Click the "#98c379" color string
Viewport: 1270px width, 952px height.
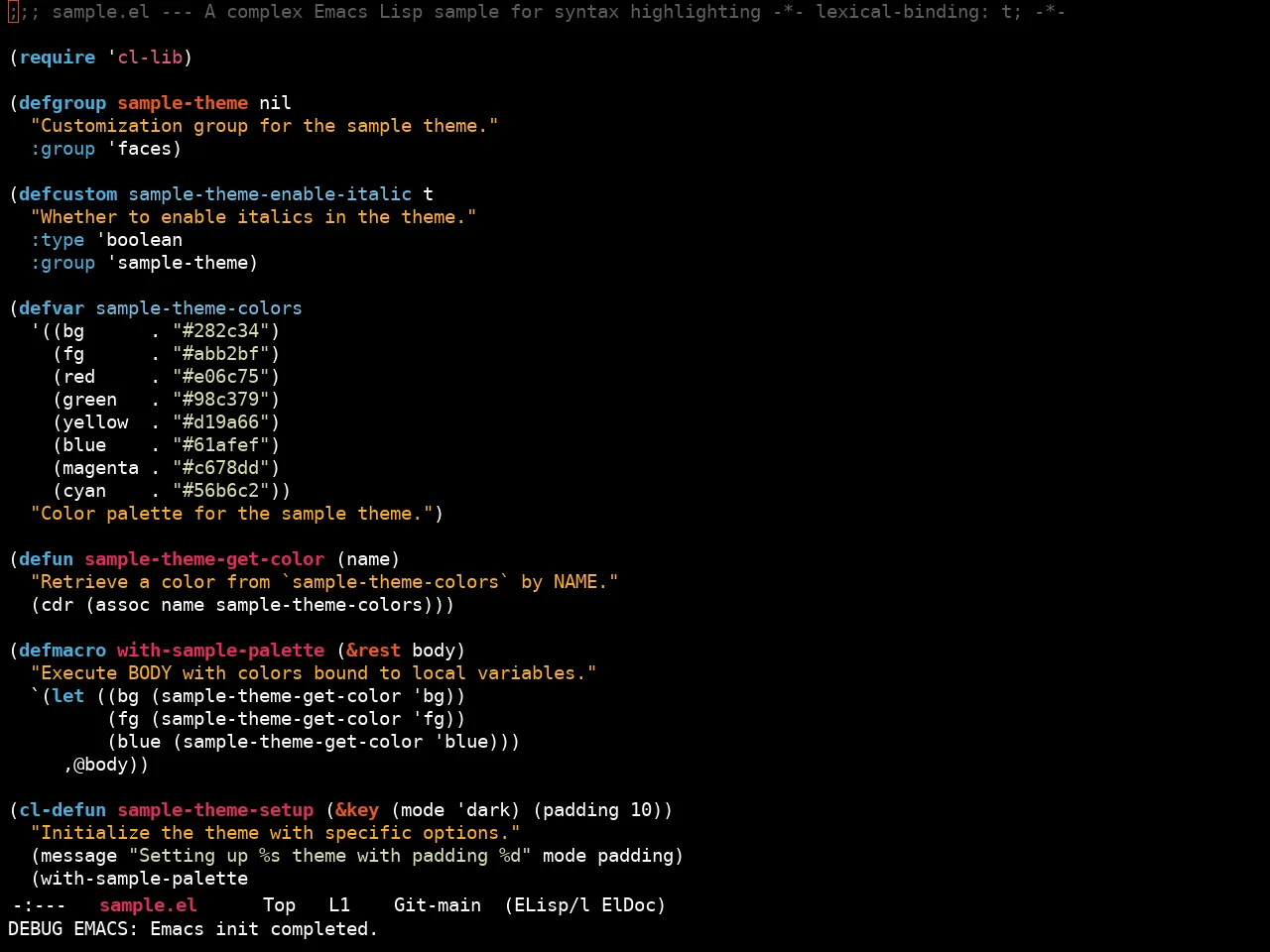coord(220,400)
